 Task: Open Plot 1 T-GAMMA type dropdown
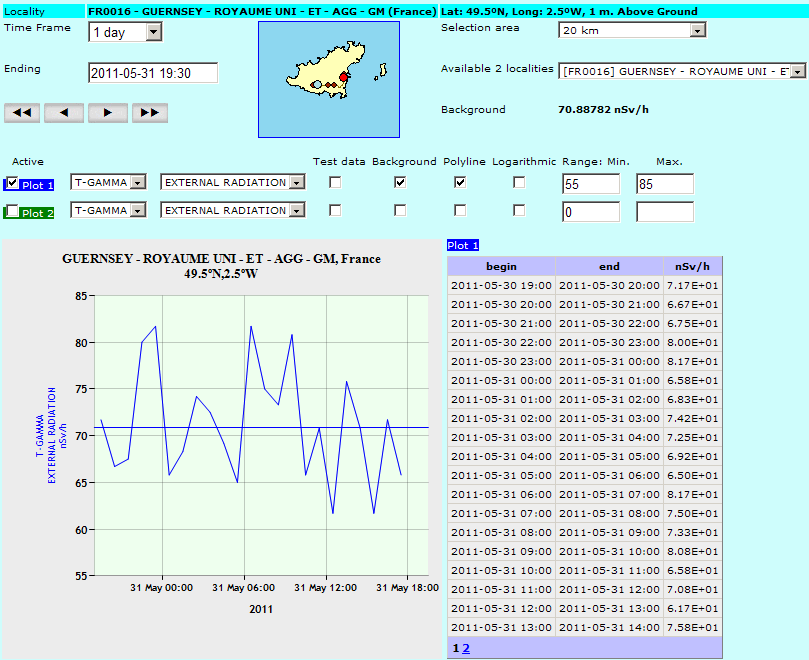(x=109, y=183)
